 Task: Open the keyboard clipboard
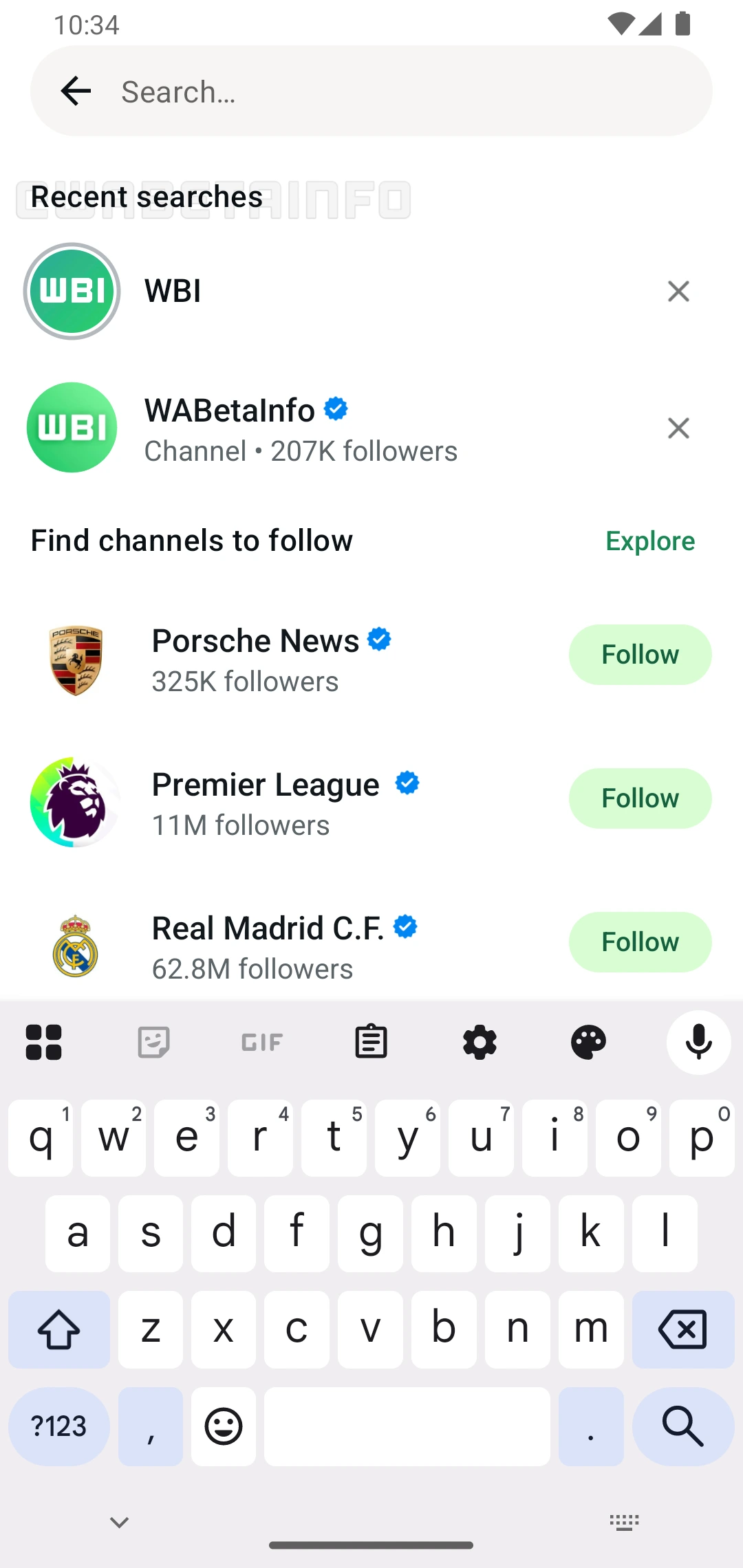coord(371,1042)
